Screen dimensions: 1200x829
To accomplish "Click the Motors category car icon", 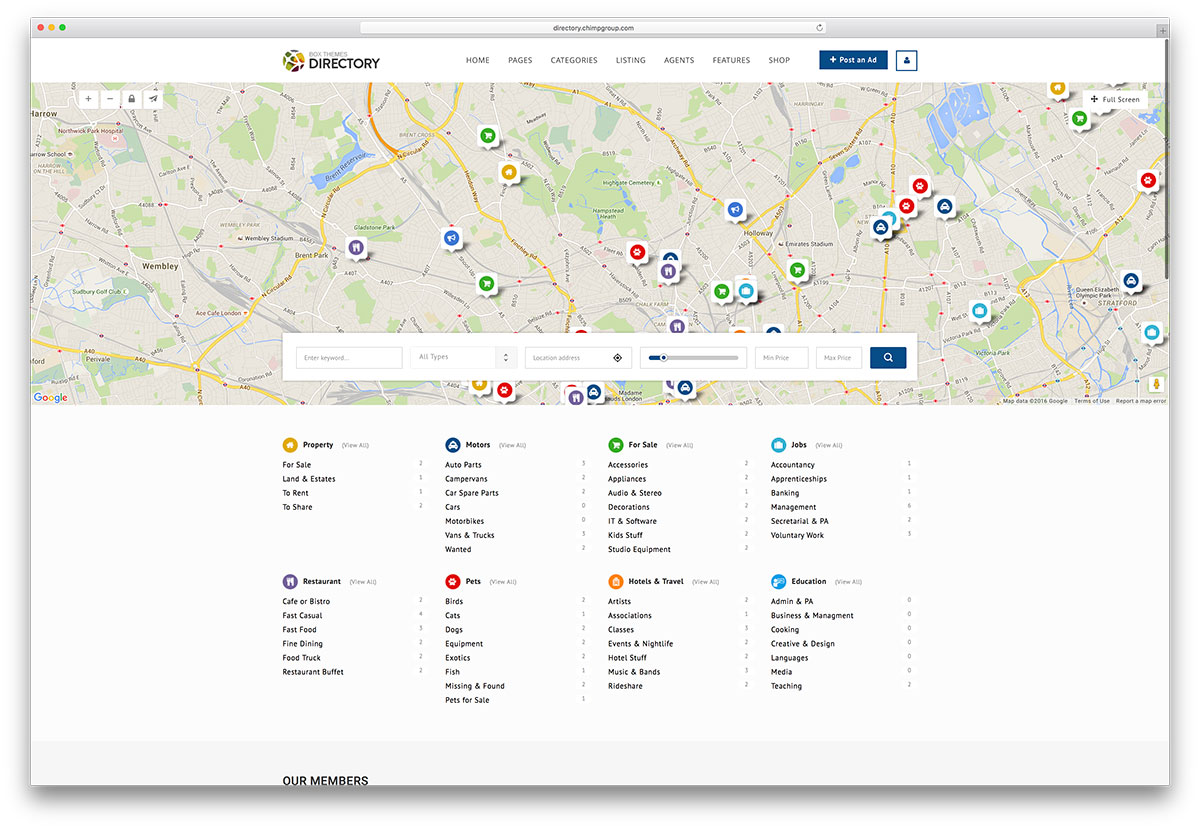I will coord(453,445).
